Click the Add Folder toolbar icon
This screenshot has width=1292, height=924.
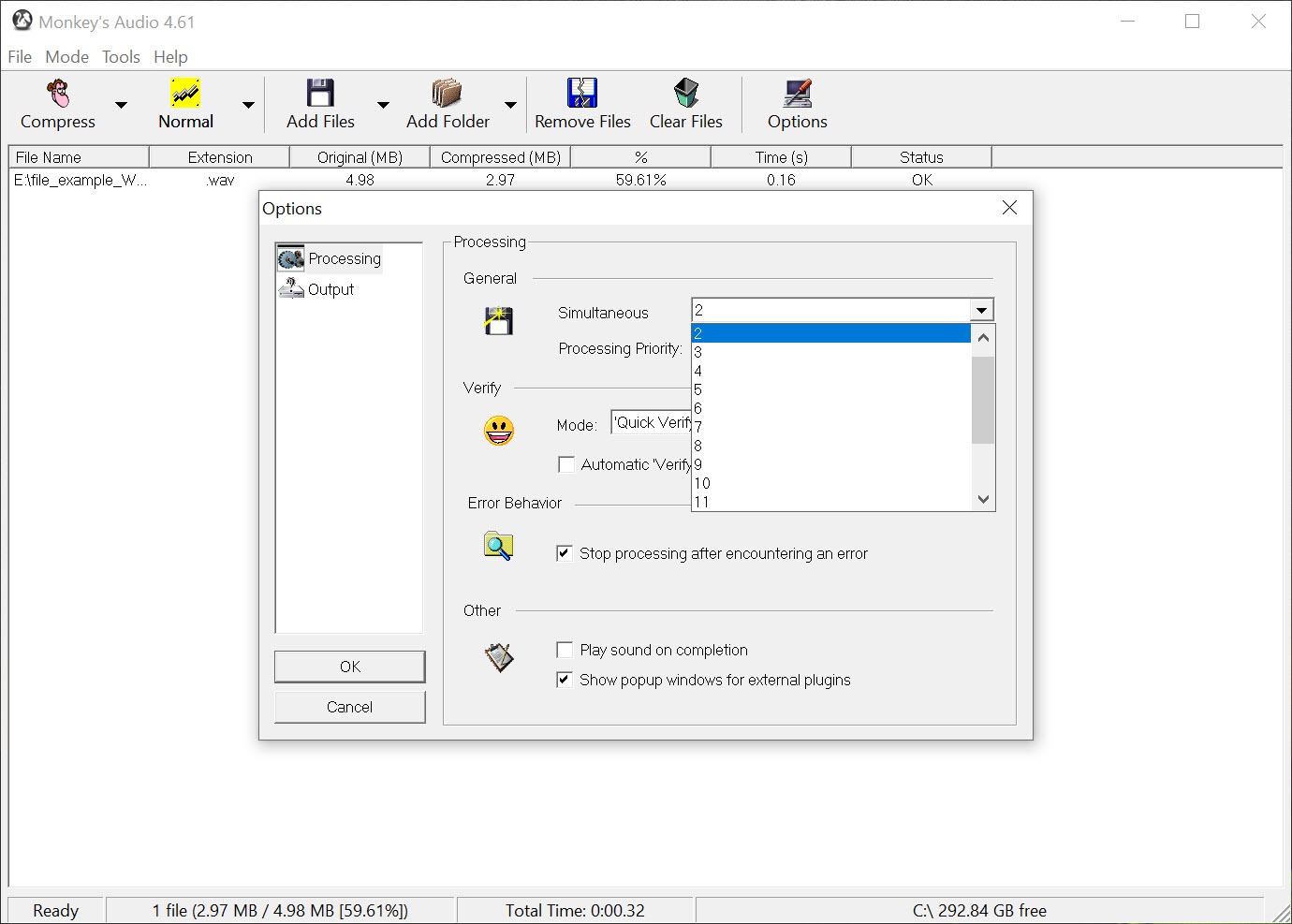pyautogui.click(x=448, y=94)
